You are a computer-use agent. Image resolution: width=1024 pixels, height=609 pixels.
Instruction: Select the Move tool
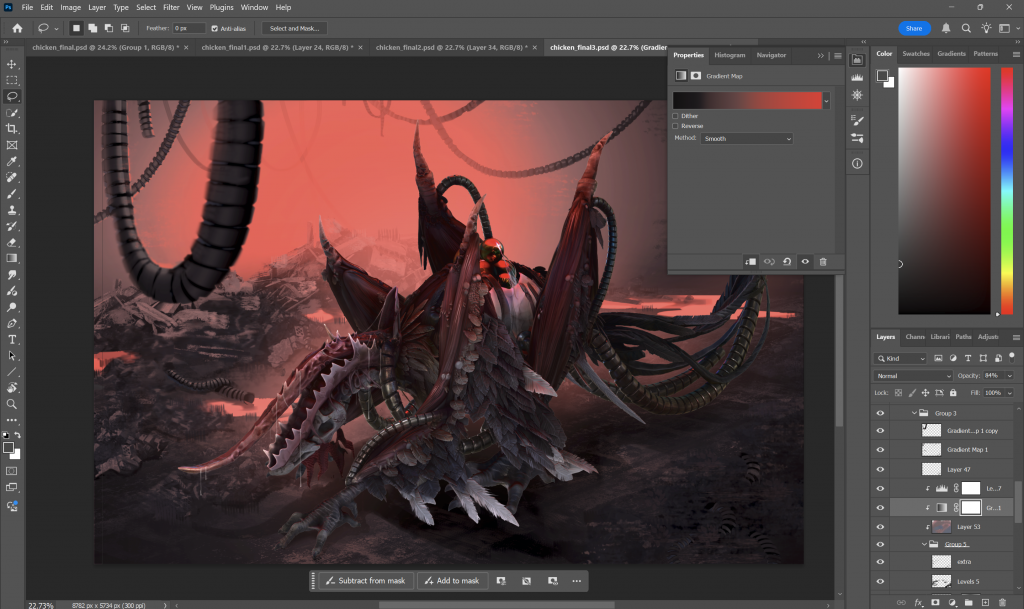pos(12,64)
